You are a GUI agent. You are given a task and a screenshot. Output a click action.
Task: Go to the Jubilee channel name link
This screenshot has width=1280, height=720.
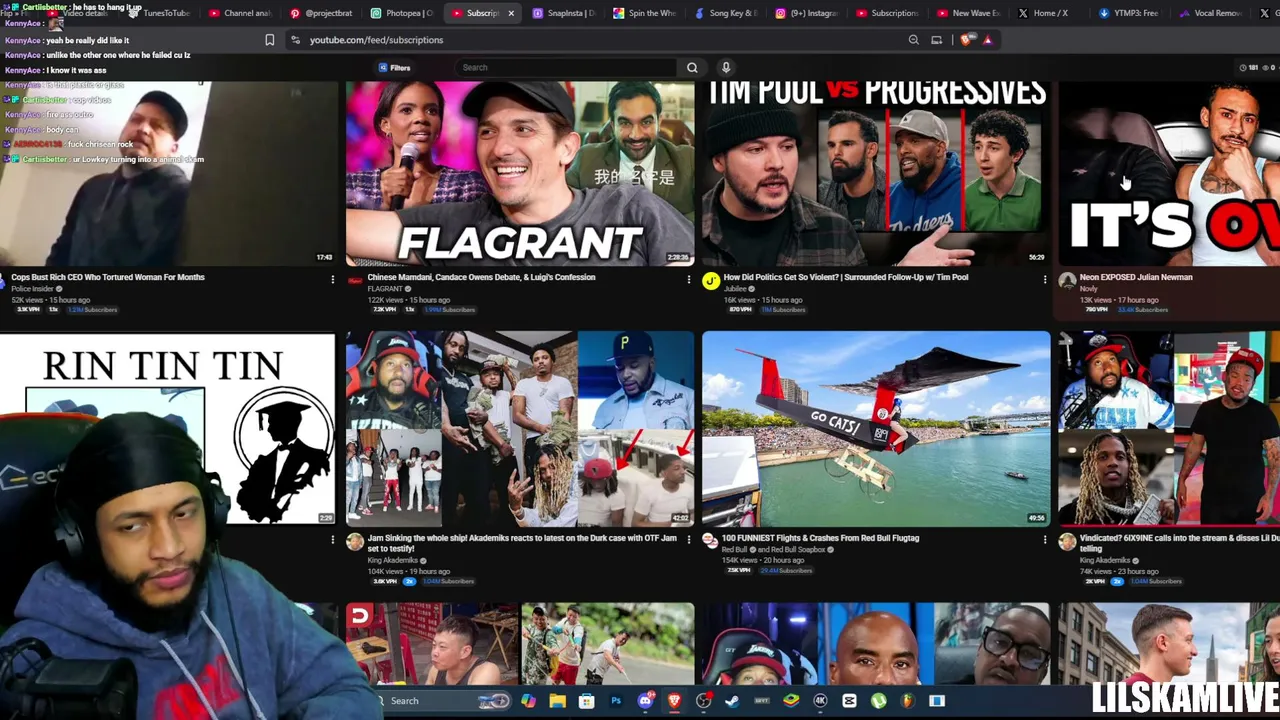735,289
